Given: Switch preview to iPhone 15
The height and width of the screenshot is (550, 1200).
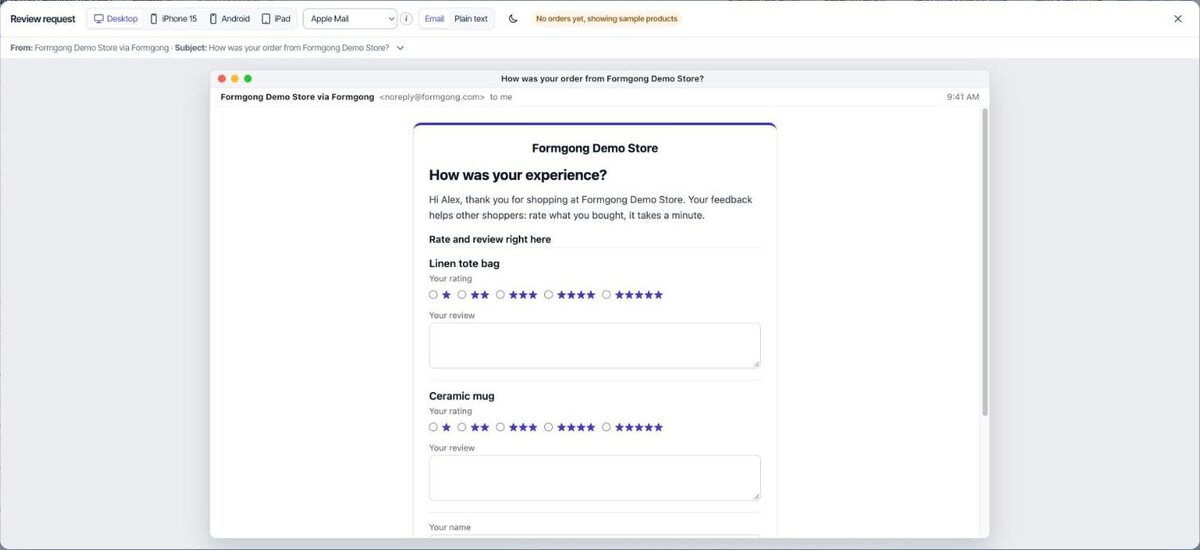Looking at the screenshot, I should coord(173,19).
